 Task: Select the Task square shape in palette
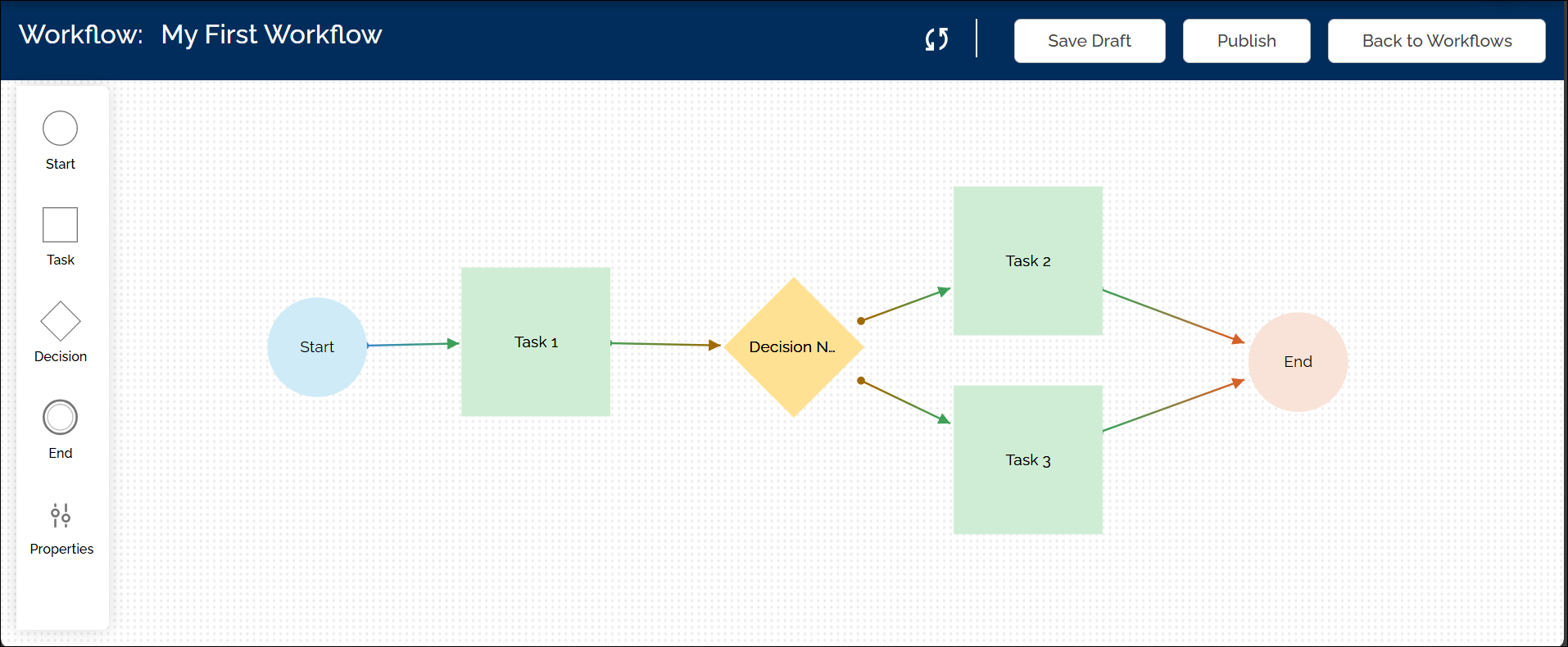click(x=60, y=224)
